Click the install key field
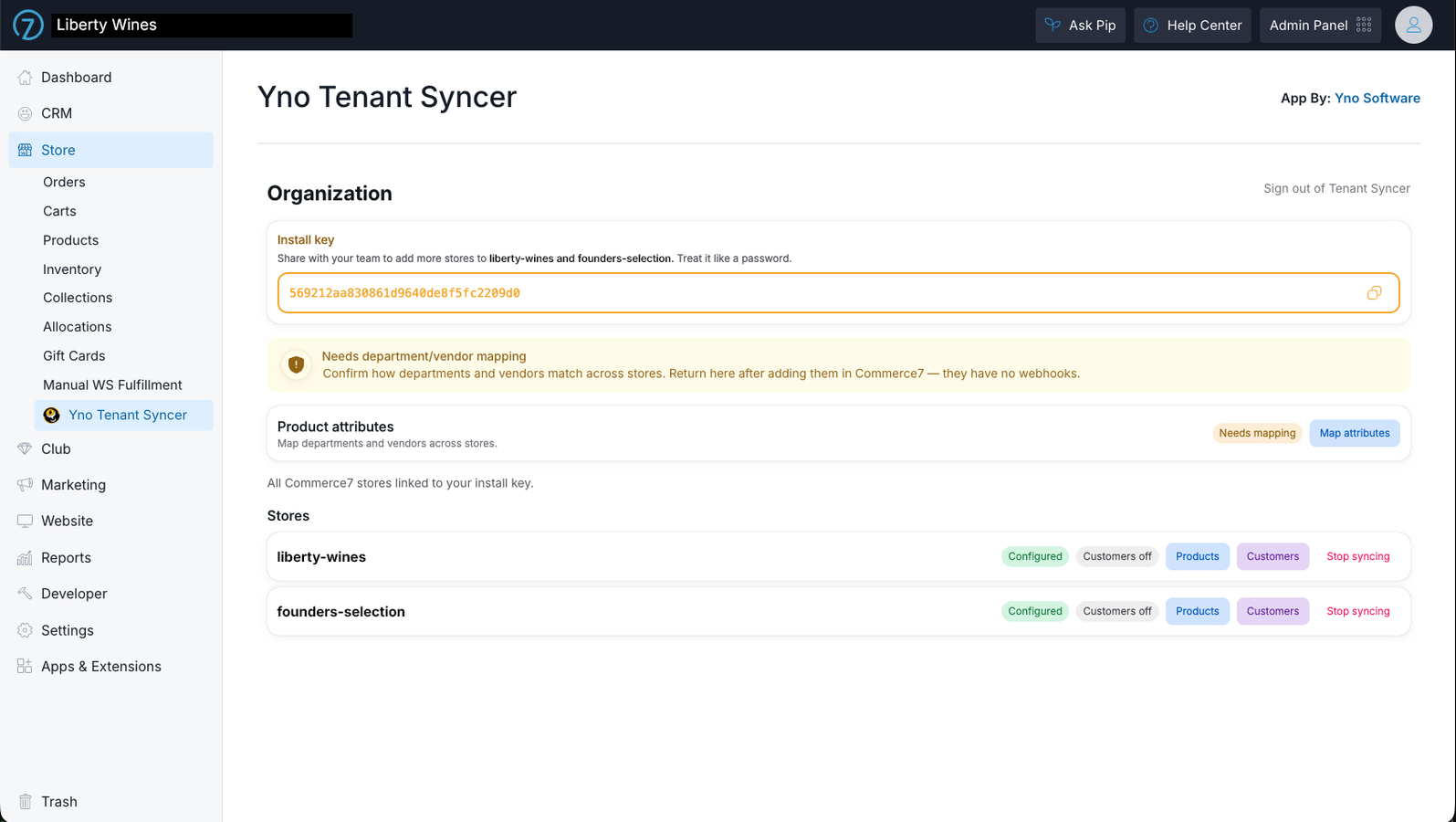The width and height of the screenshot is (1456, 822). point(838,293)
